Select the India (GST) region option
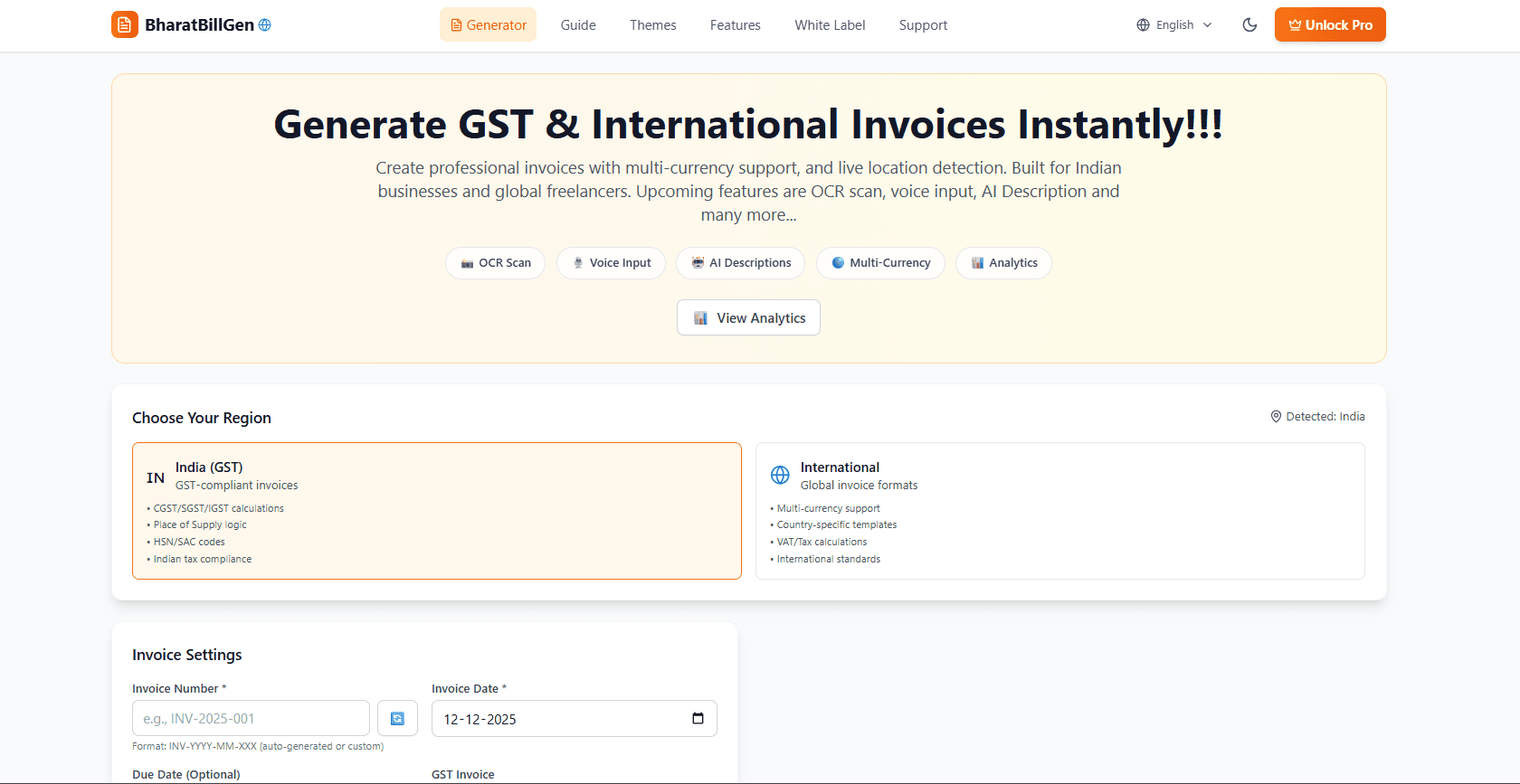Image resolution: width=1520 pixels, height=784 pixels. (436, 511)
